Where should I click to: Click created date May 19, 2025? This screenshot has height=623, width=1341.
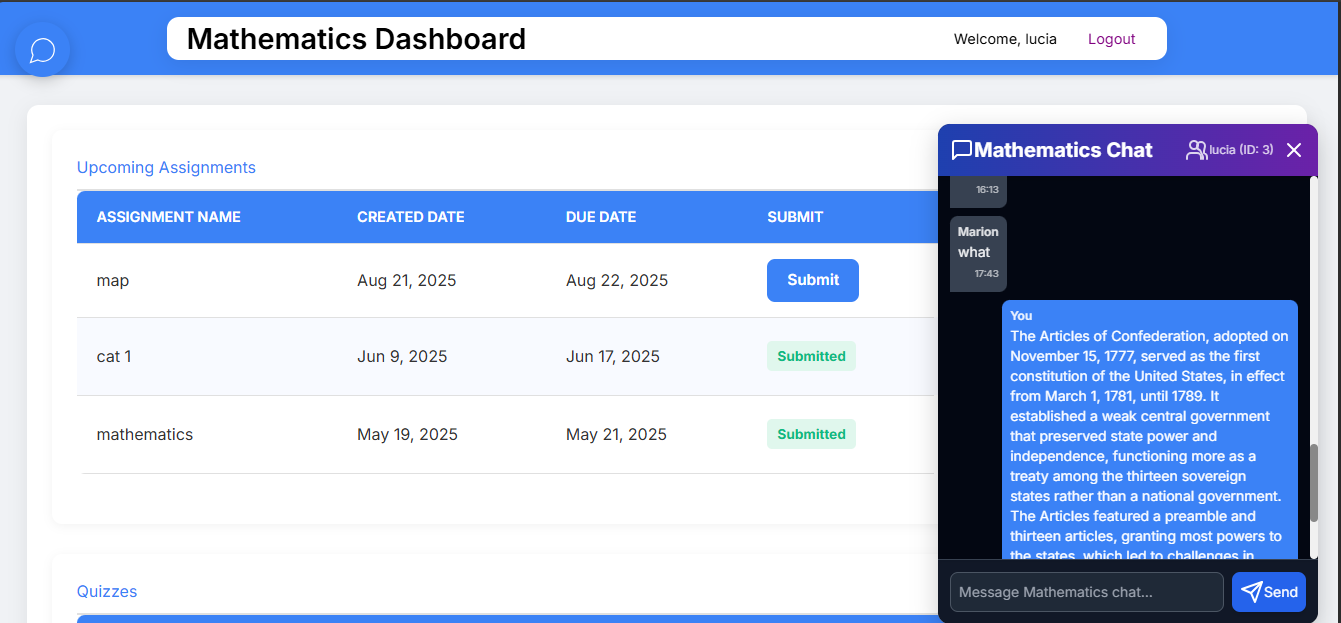(407, 435)
